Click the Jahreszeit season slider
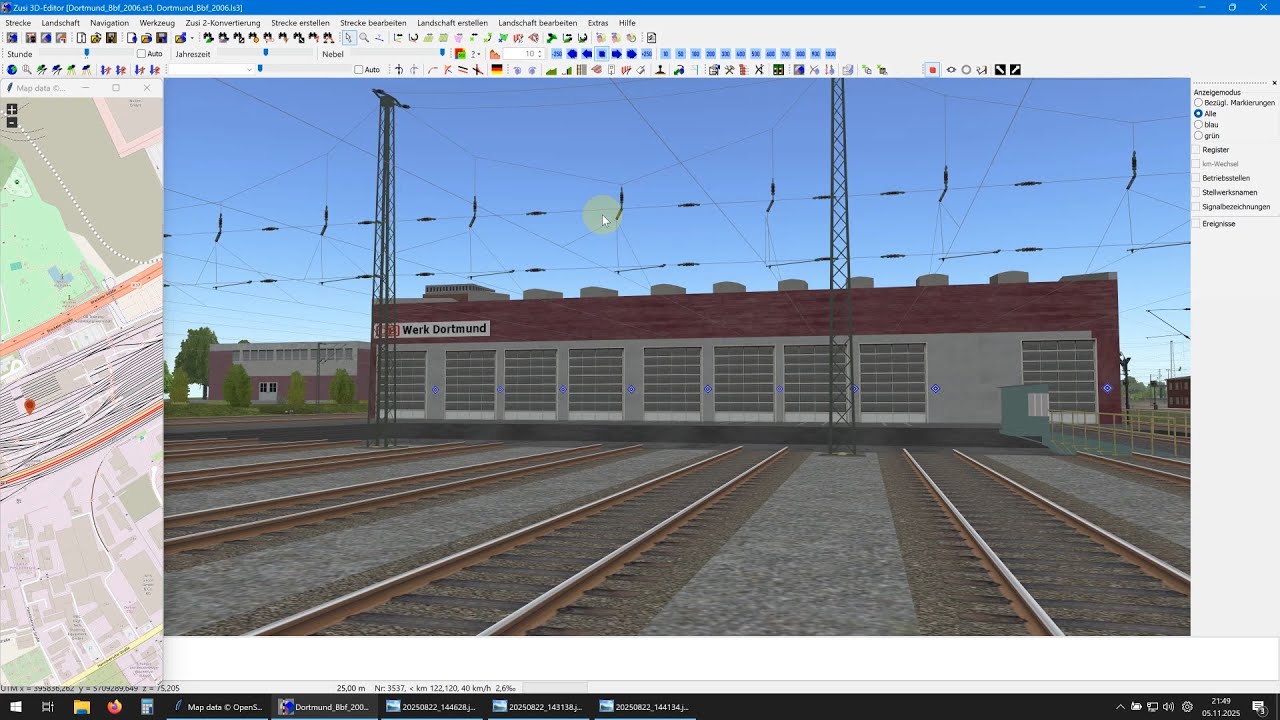1280x720 pixels. pos(264,54)
